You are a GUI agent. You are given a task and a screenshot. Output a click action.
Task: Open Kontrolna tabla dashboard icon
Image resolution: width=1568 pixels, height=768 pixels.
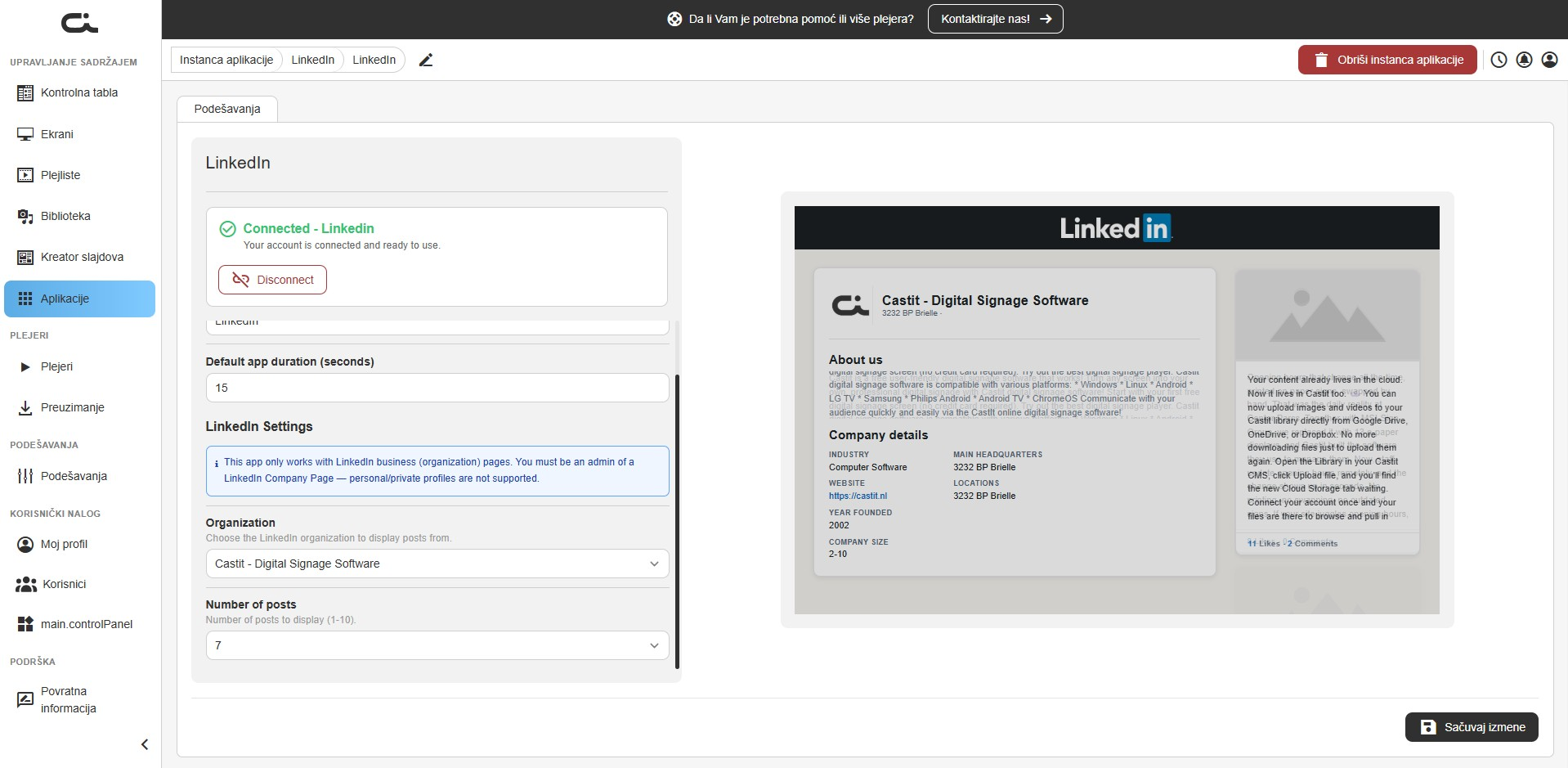pos(25,93)
